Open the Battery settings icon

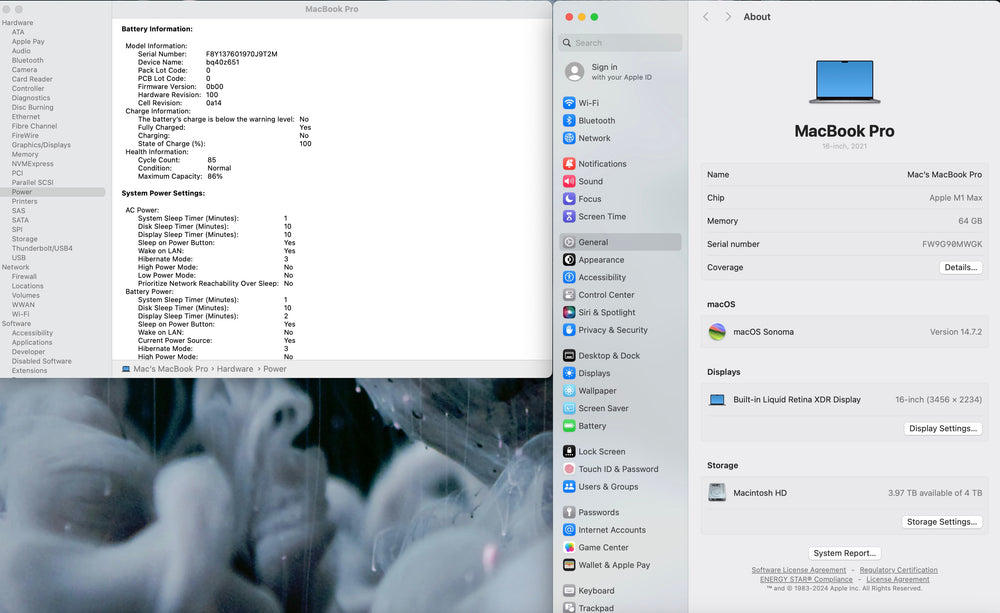point(569,426)
